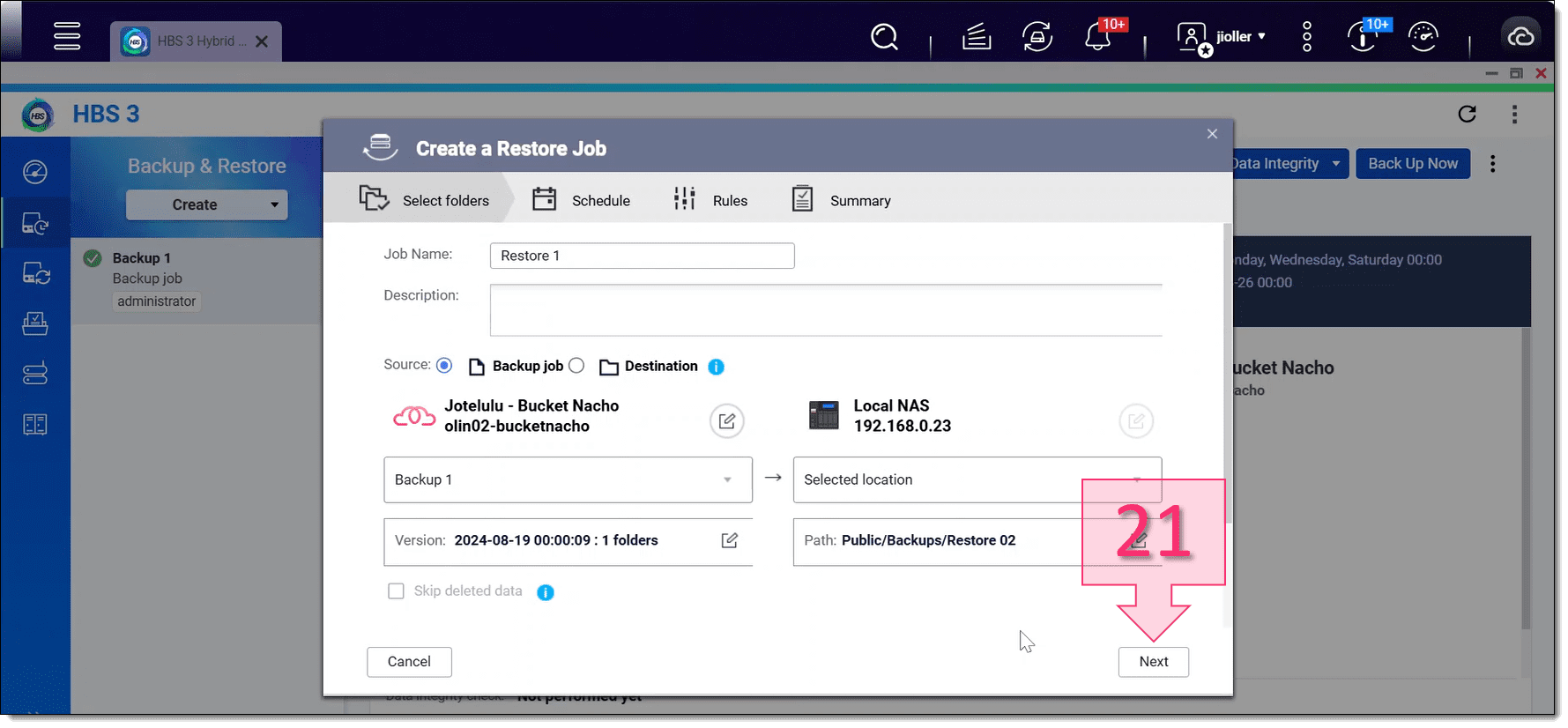The height and width of the screenshot is (728, 1568).
Task: Open external devices icon in top bar
Action: click(x=1037, y=37)
